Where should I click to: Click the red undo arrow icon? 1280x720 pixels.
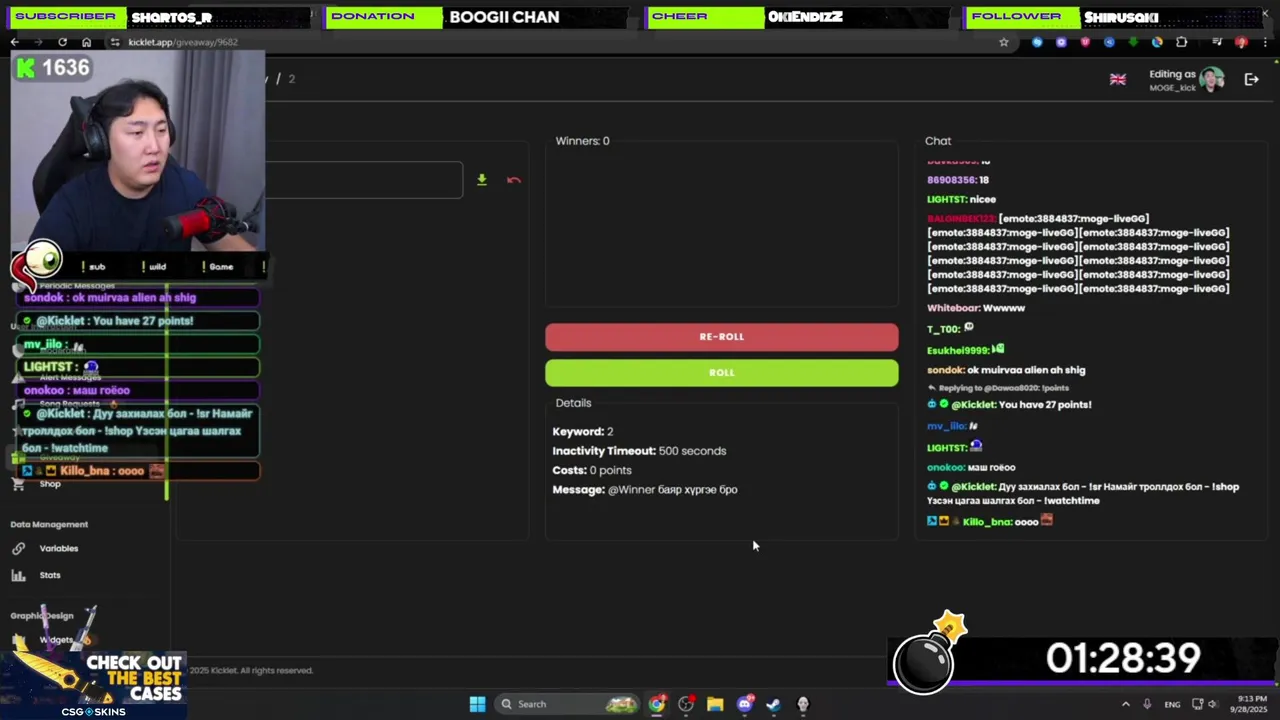514,180
